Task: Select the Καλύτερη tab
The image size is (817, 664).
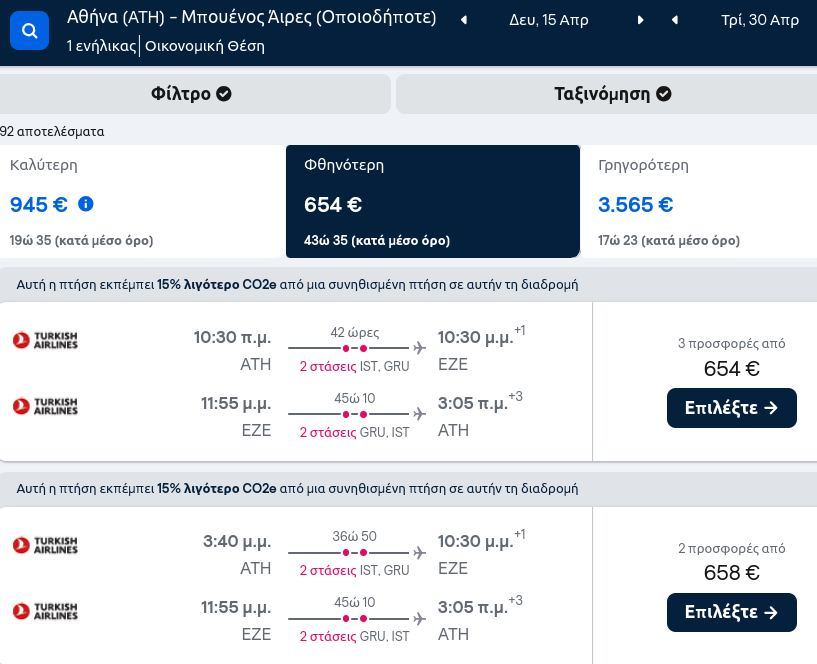Action: (x=140, y=201)
